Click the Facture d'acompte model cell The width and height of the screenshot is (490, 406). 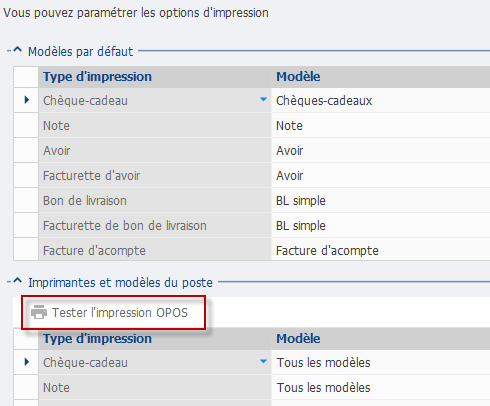click(x=381, y=250)
